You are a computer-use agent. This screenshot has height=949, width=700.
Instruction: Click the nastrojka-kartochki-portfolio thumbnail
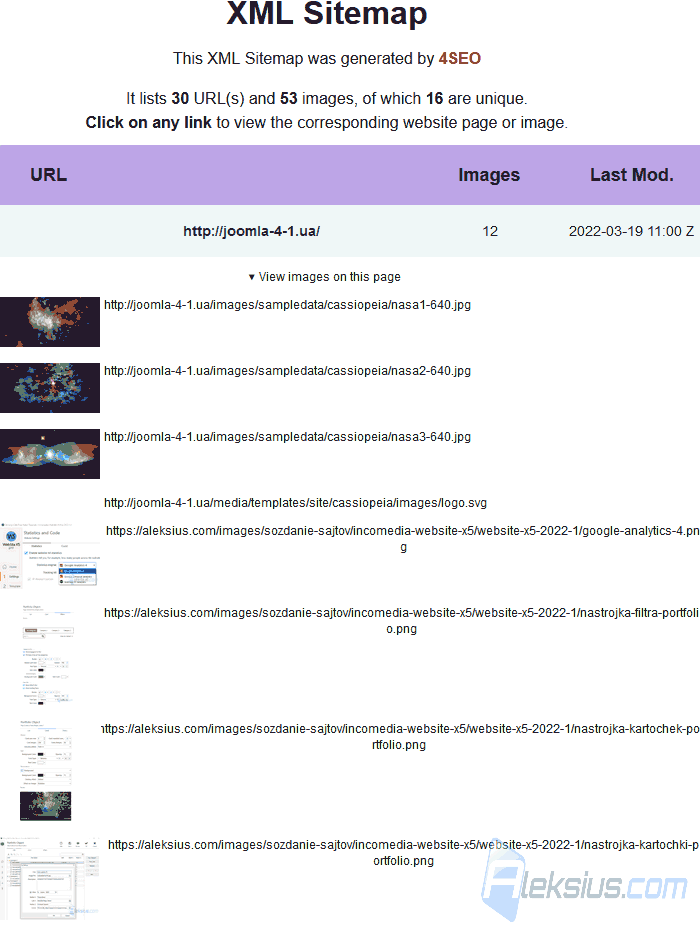click(50, 878)
